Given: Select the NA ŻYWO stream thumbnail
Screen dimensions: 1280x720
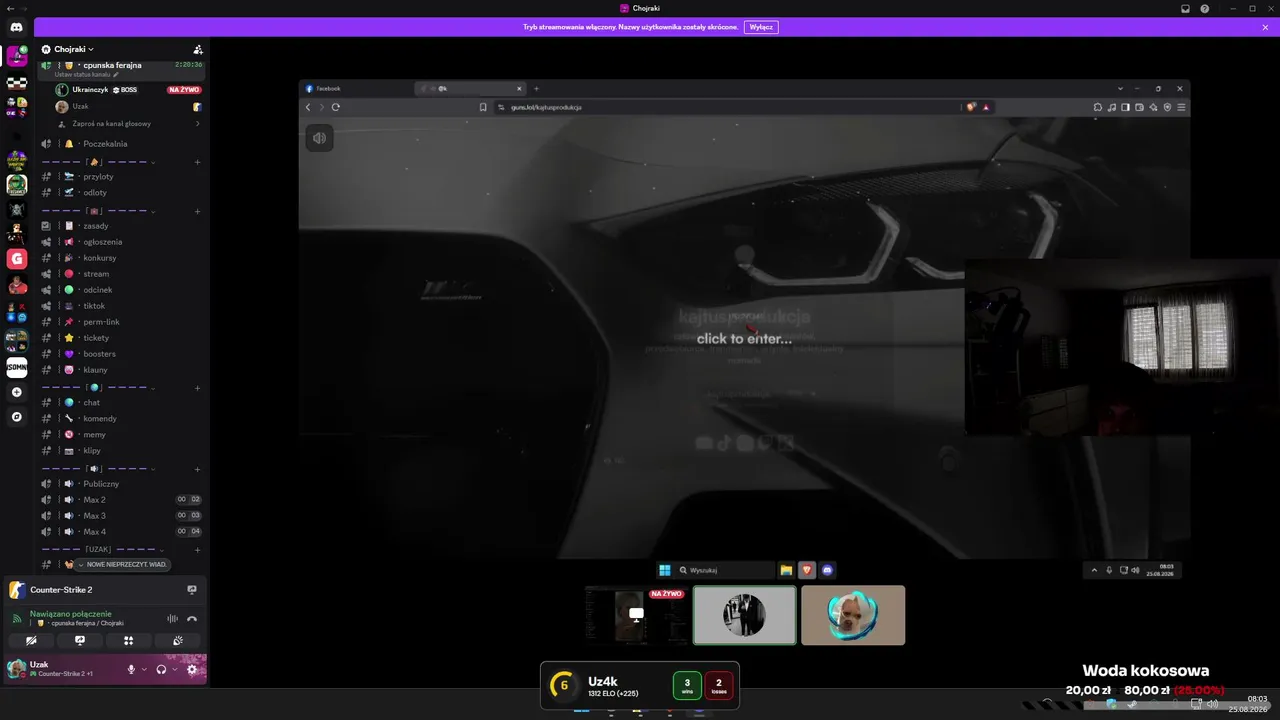Looking at the screenshot, I should click(637, 615).
